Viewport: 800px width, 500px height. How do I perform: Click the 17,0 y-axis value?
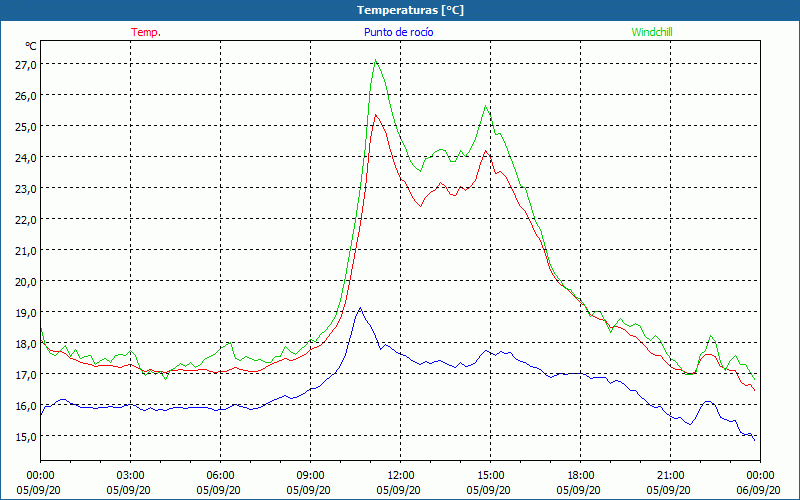pos(25,374)
